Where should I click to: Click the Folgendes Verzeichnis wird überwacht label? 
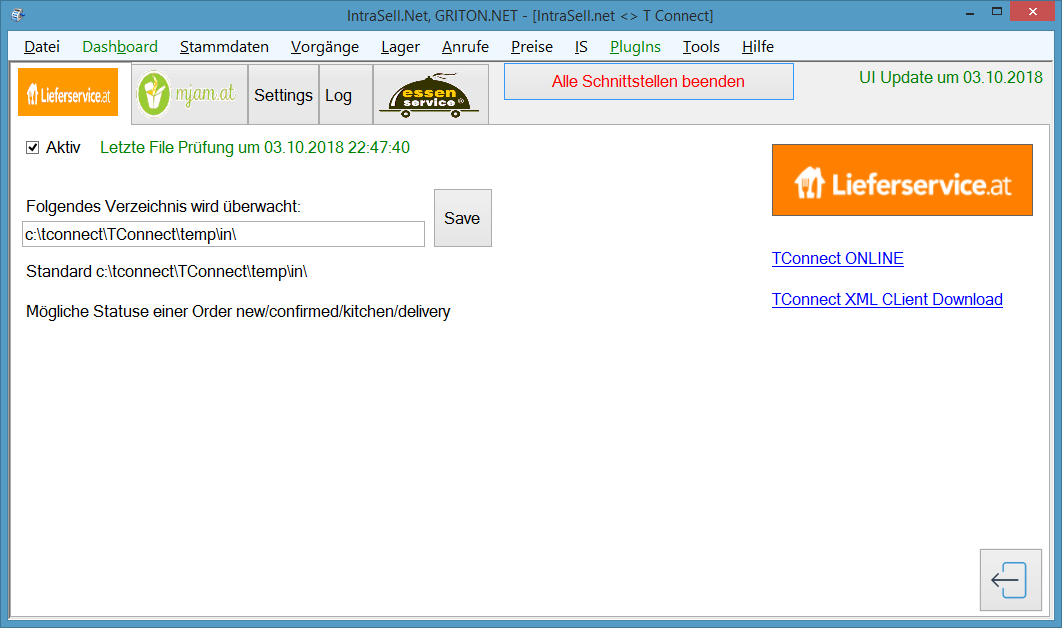click(x=163, y=207)
